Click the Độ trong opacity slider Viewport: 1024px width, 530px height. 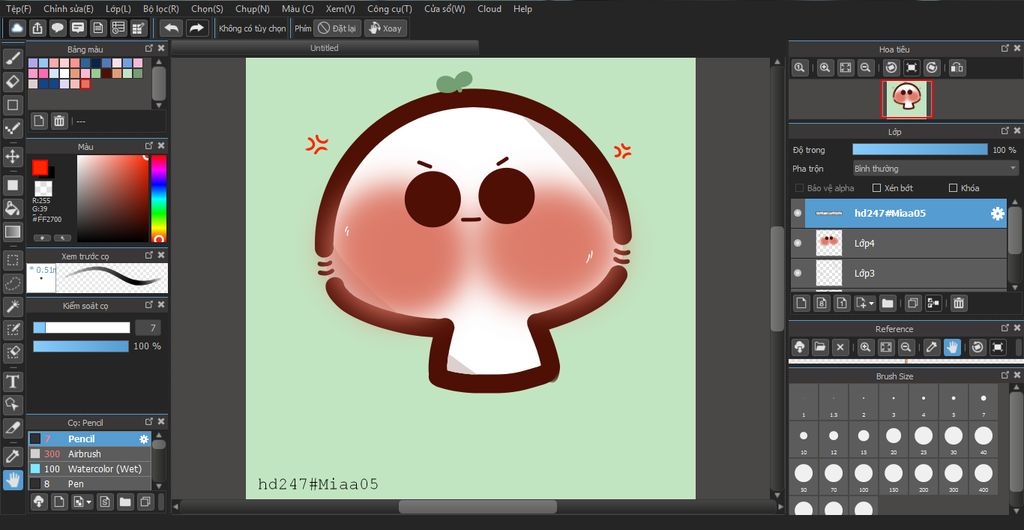coord(920,149)
